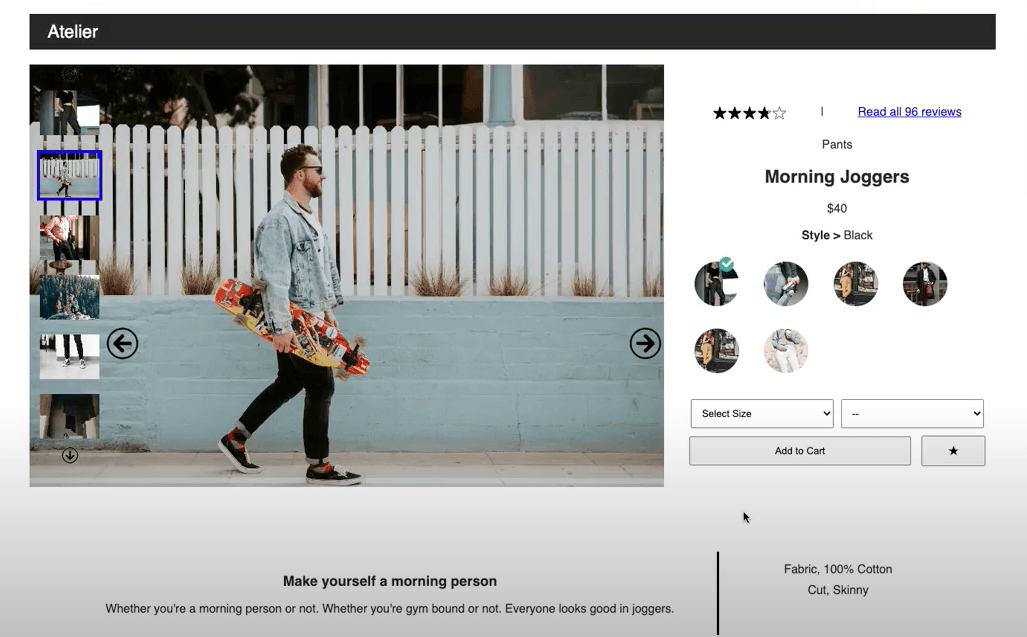Click the previous image left arrow

click(x=122, y=344)
